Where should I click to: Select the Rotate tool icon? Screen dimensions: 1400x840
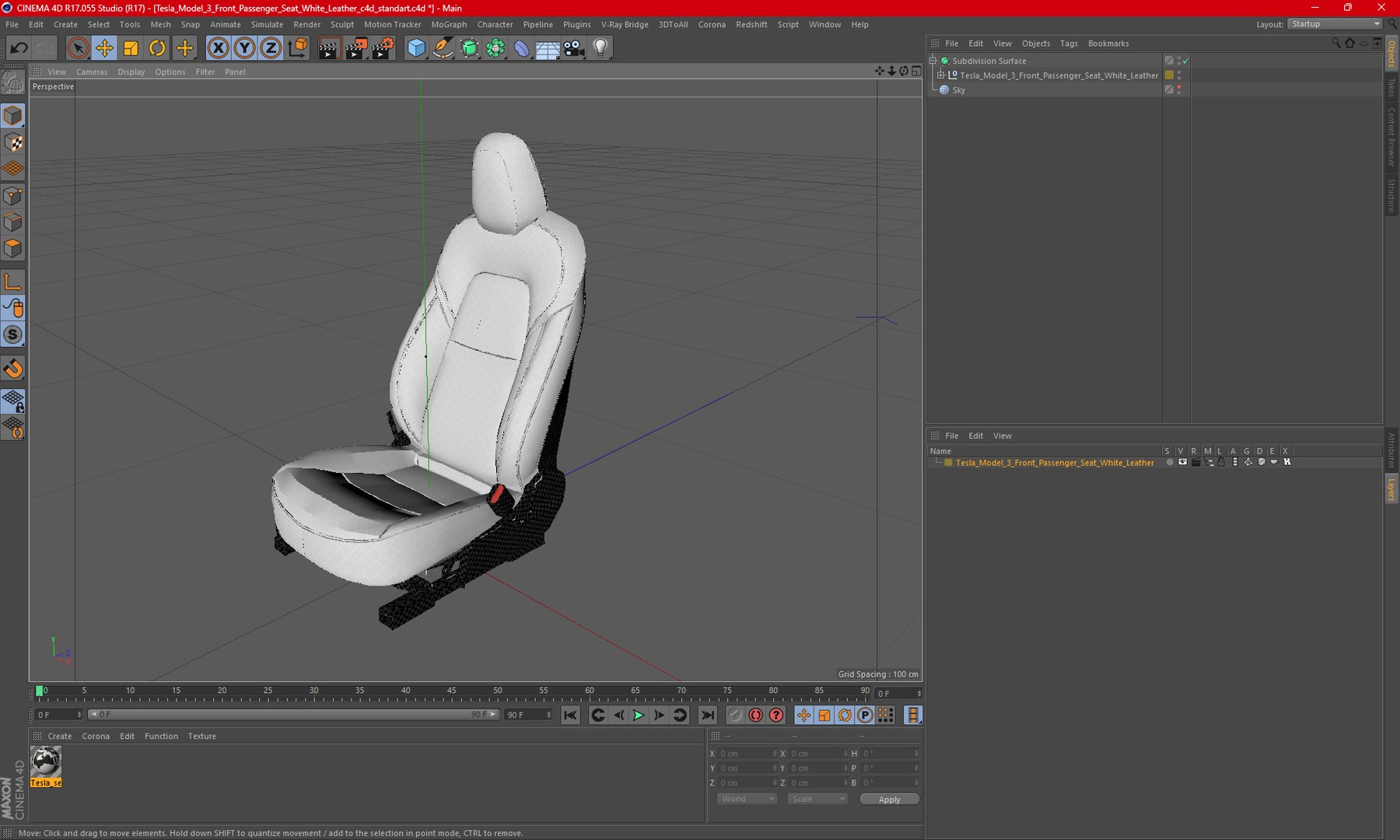coord(157,48)
